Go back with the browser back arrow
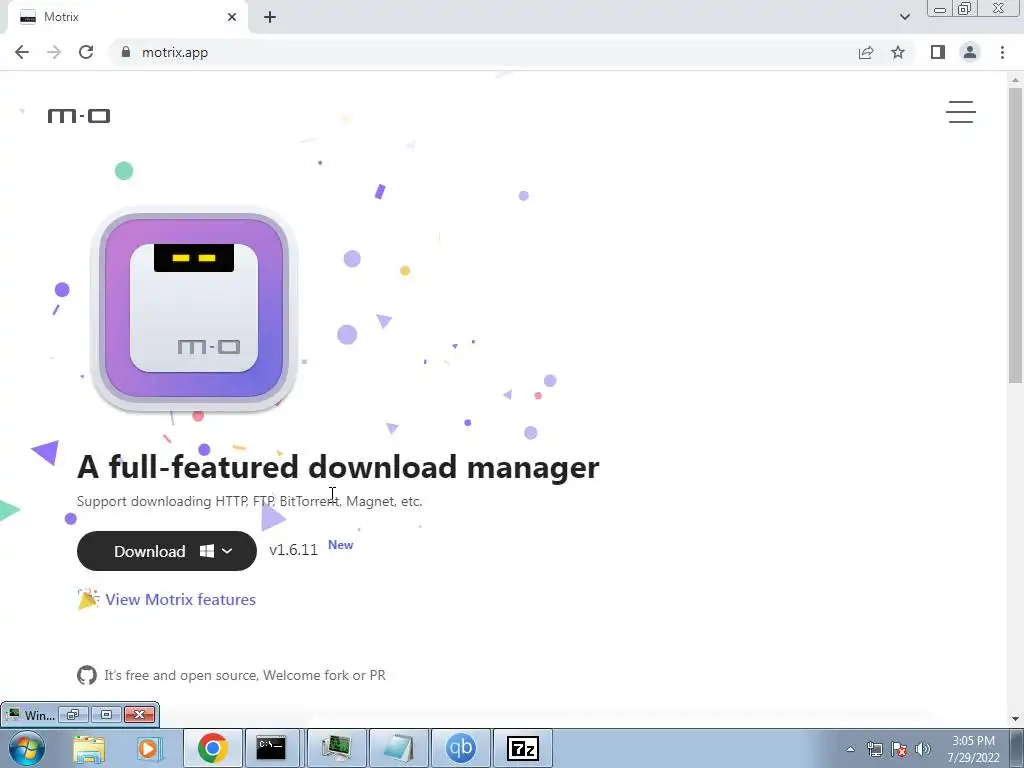This screenshot has width=1024, height=768. click(22, 52)
